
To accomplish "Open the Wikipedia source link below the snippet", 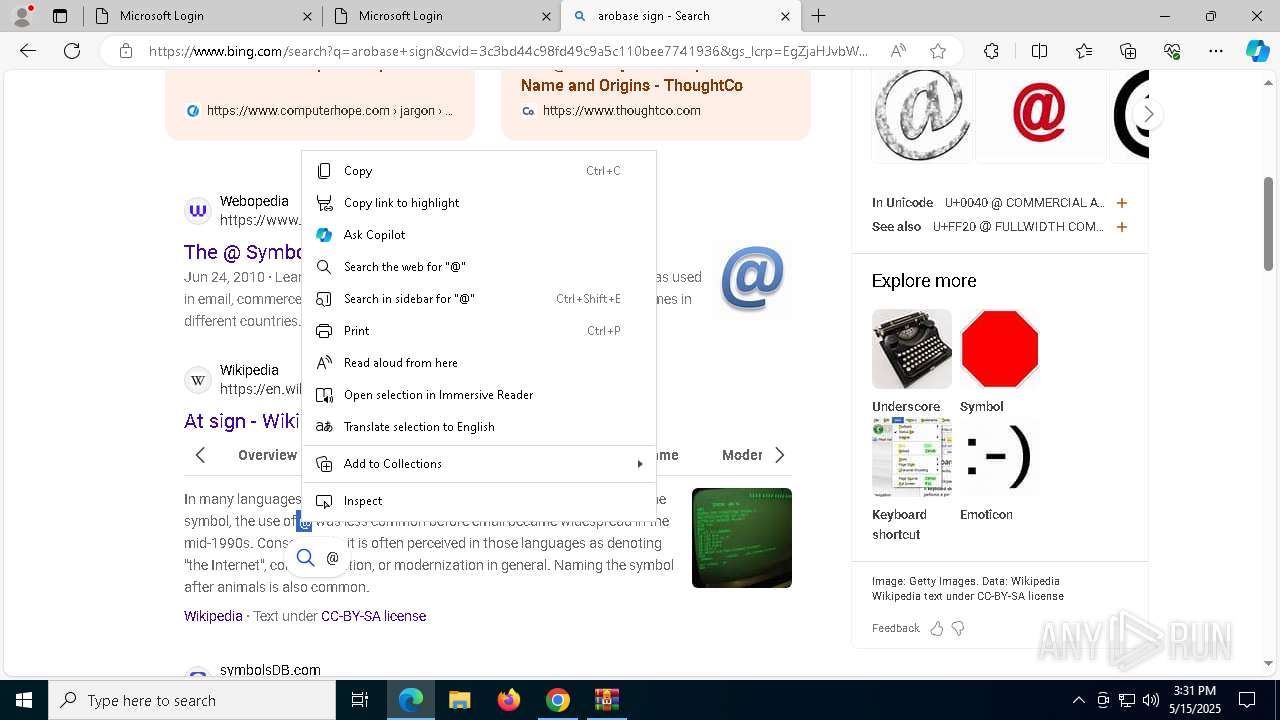I will (213, 616).
